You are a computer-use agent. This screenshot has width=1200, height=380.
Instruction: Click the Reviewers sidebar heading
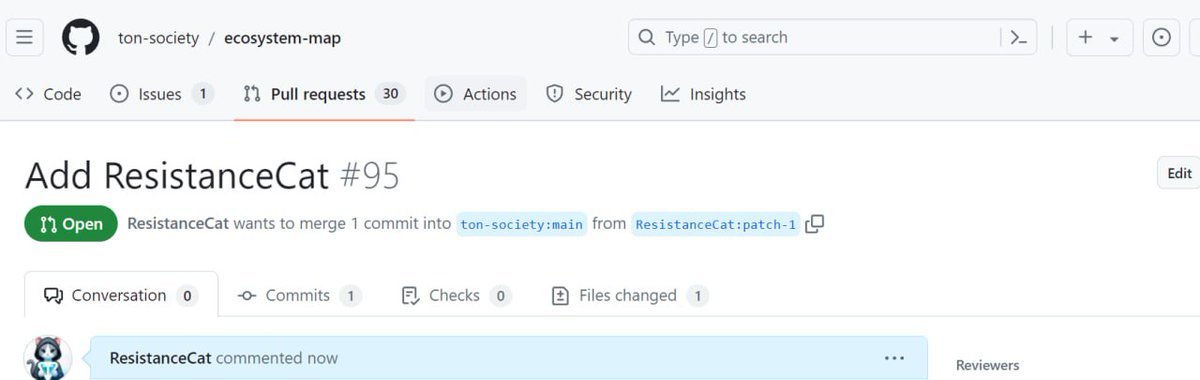pos(987,366)
